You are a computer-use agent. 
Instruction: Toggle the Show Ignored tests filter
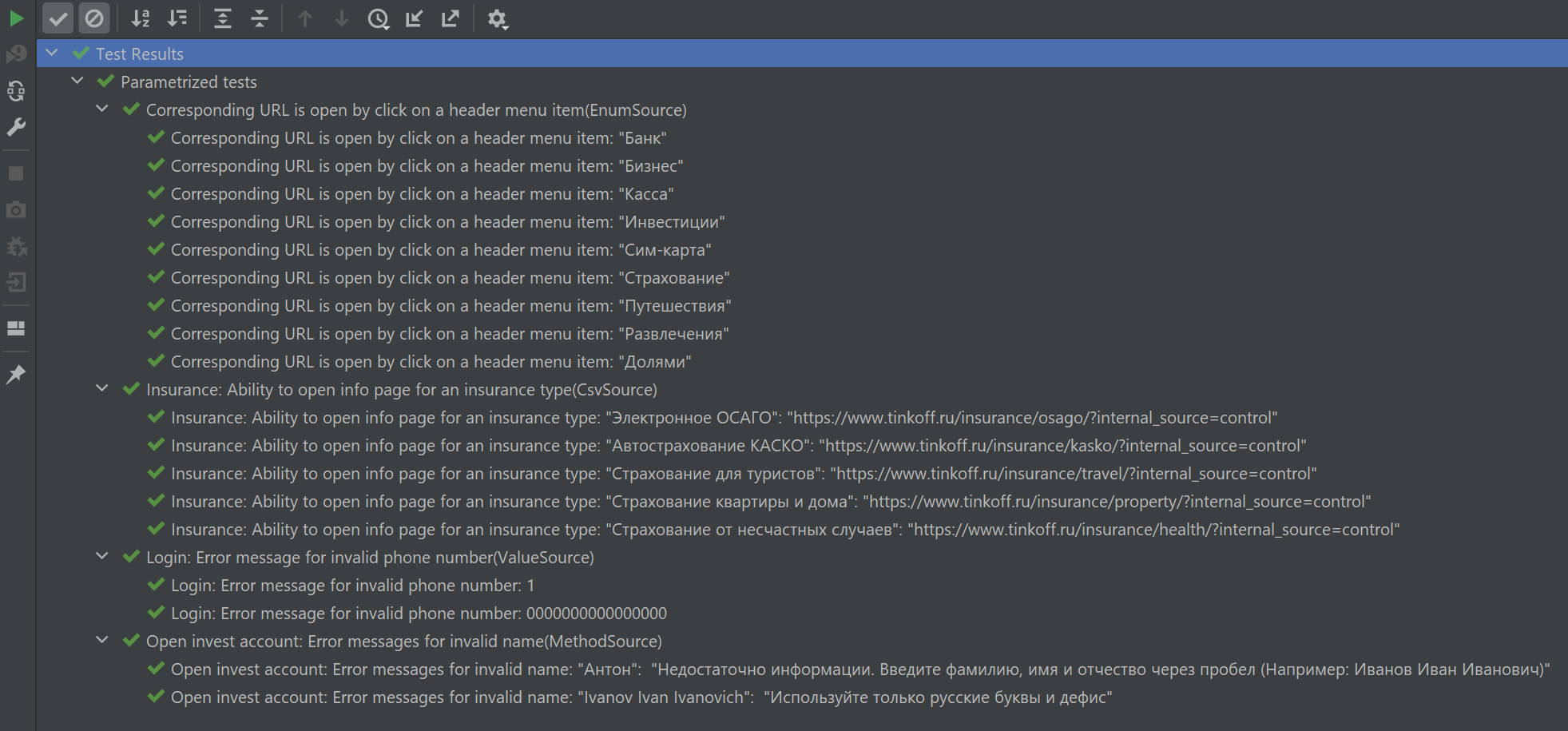click(x=94, y=18)
